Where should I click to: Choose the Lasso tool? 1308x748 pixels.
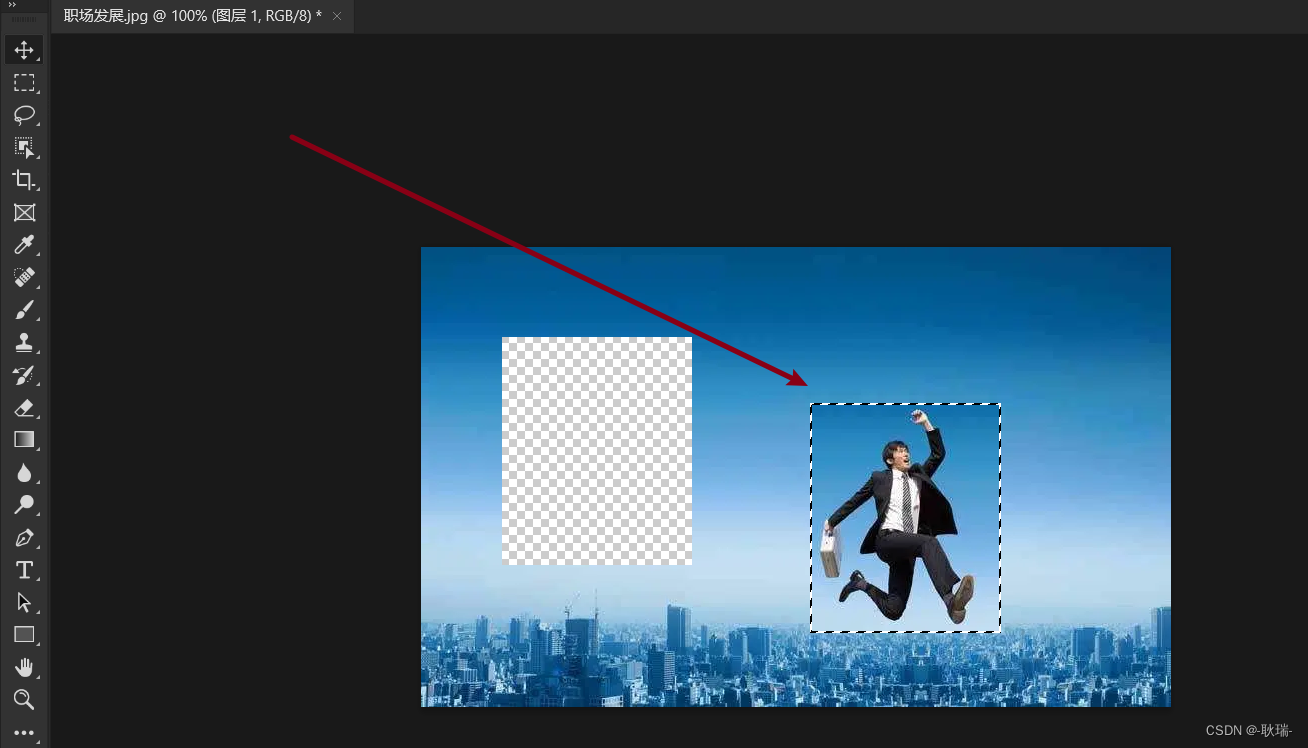pos(24,115)
